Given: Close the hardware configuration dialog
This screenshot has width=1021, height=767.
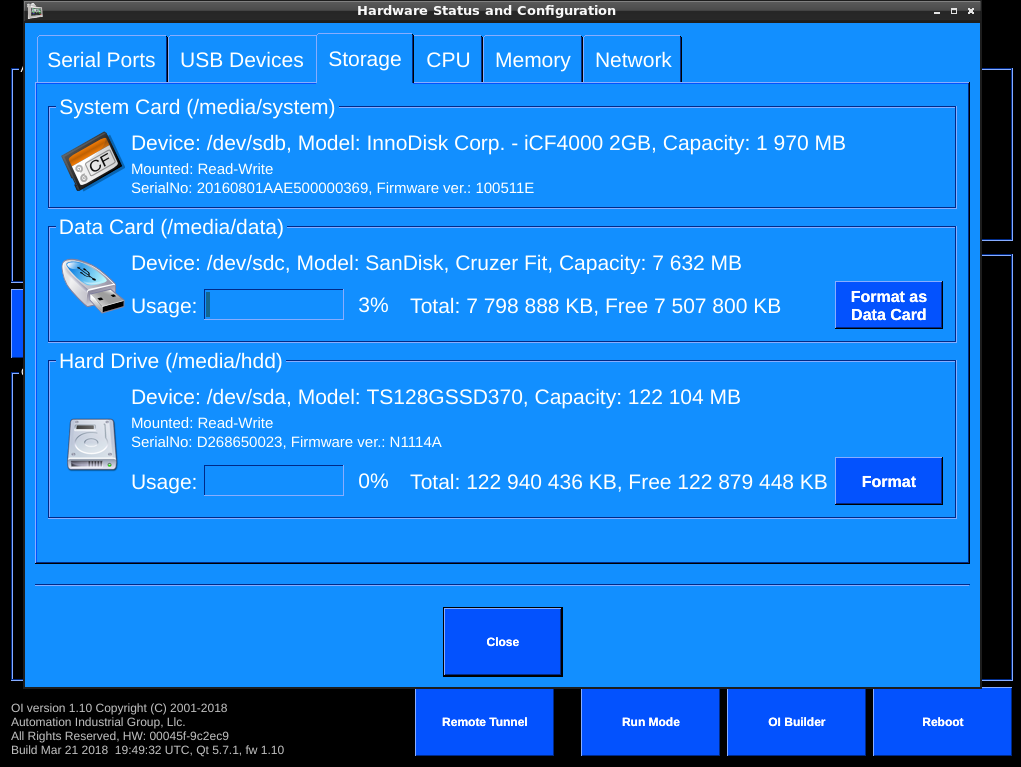Looking at the screenshot, I should click(502, 642).
